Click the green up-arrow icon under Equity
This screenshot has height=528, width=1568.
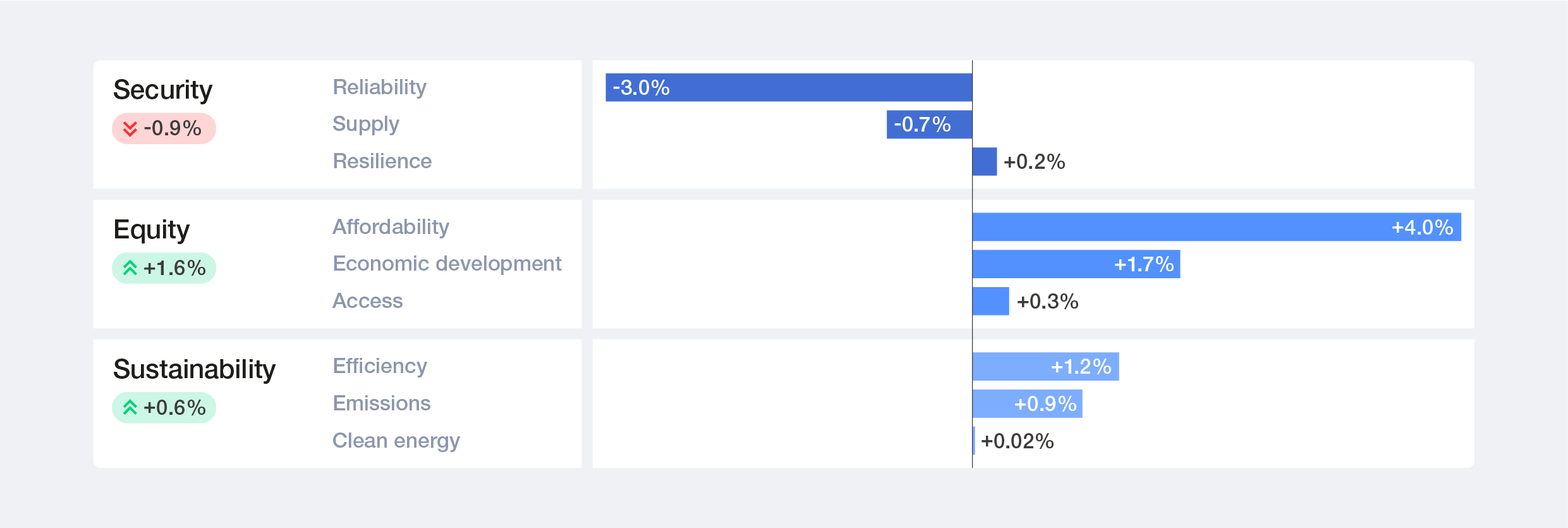130,268
